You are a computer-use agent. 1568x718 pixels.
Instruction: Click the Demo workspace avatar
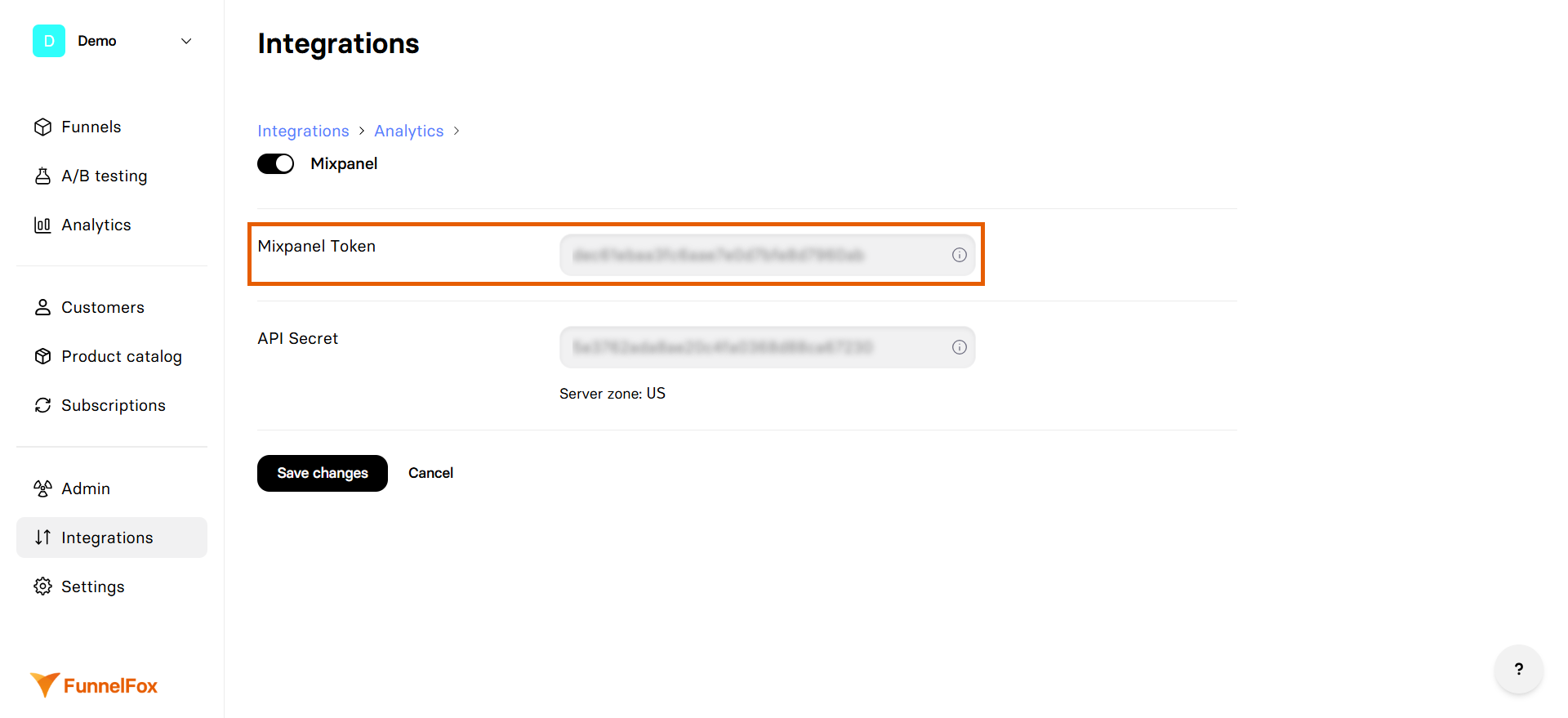coord(49,41)
